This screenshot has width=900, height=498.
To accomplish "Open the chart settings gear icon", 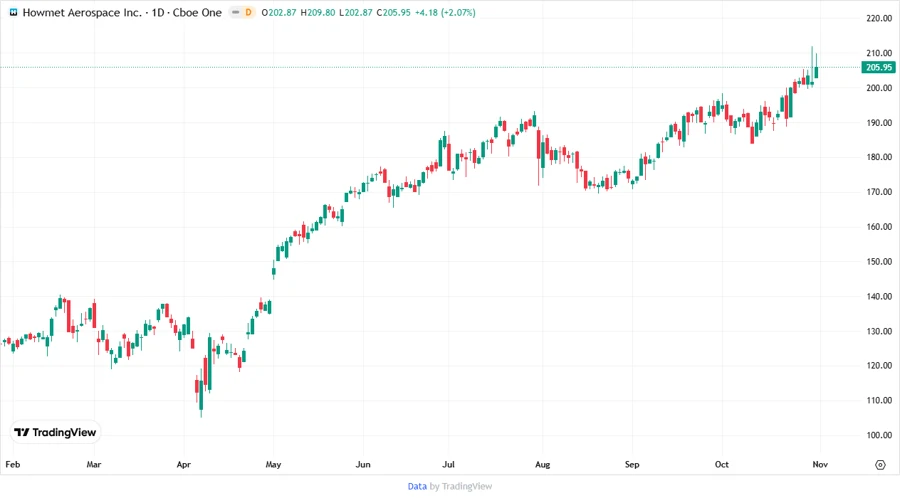I will click(x=880, y=465).
